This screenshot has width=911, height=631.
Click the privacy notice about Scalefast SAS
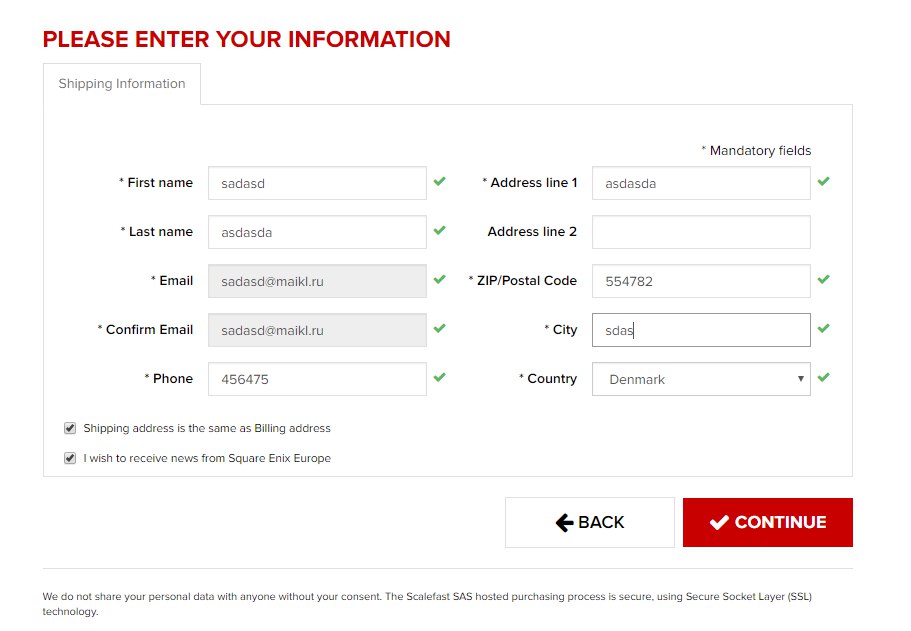click(x=427, y=604)
